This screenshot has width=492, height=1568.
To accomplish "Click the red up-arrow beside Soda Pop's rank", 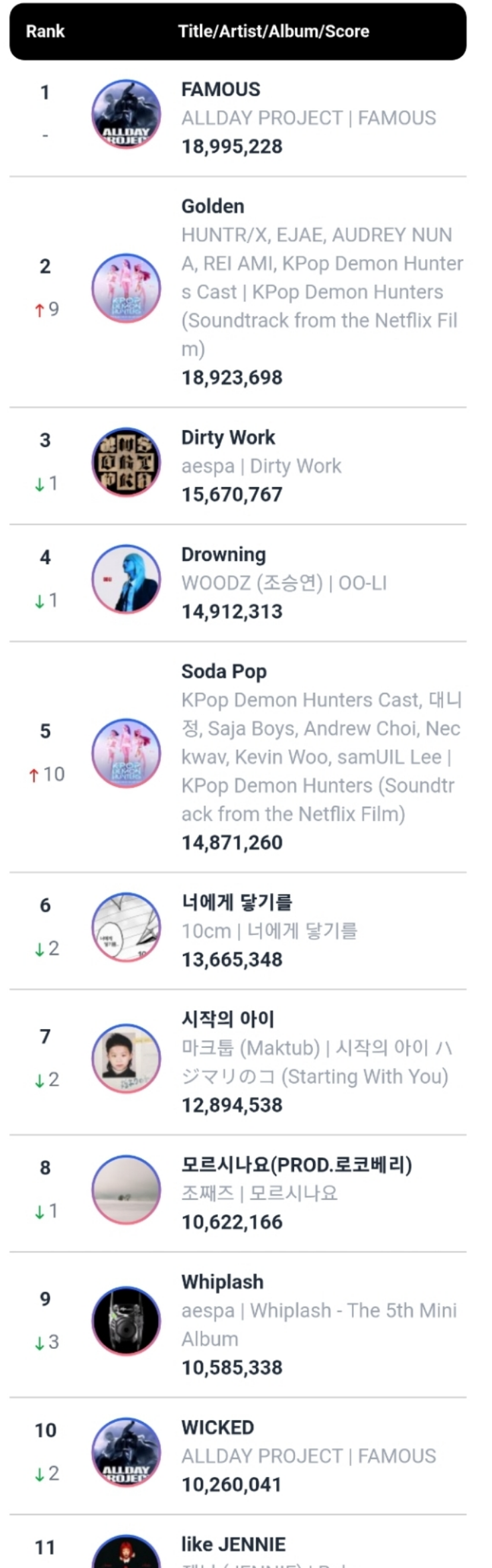I will click(x=34, y=775).
